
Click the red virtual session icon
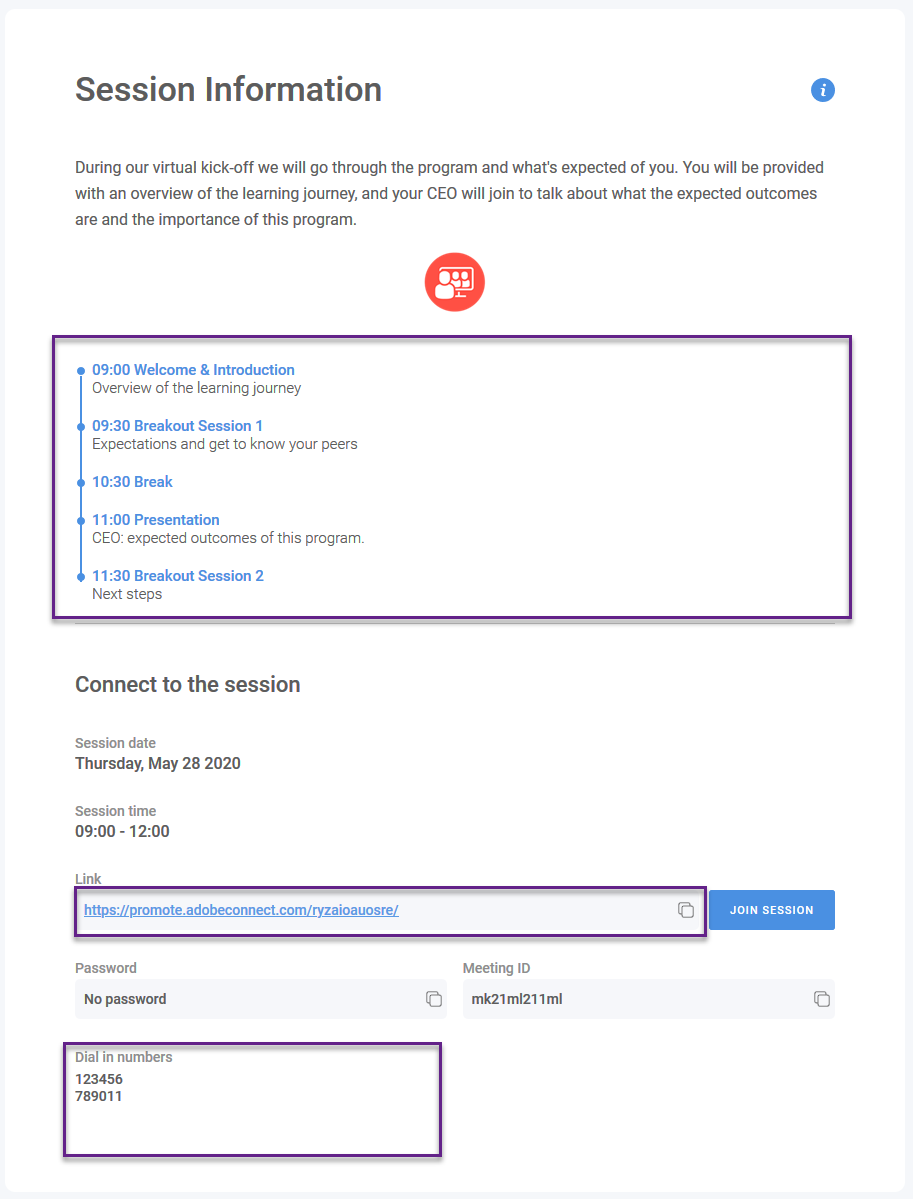pos(455,282)
